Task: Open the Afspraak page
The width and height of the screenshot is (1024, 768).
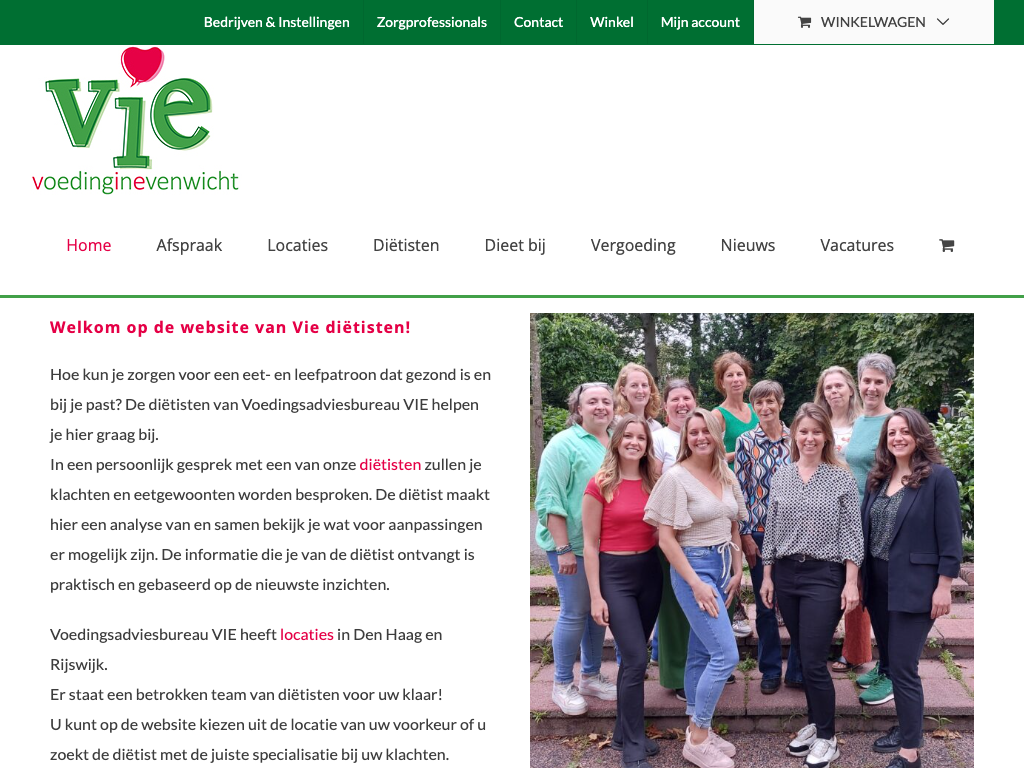Action: pos(189,246)
